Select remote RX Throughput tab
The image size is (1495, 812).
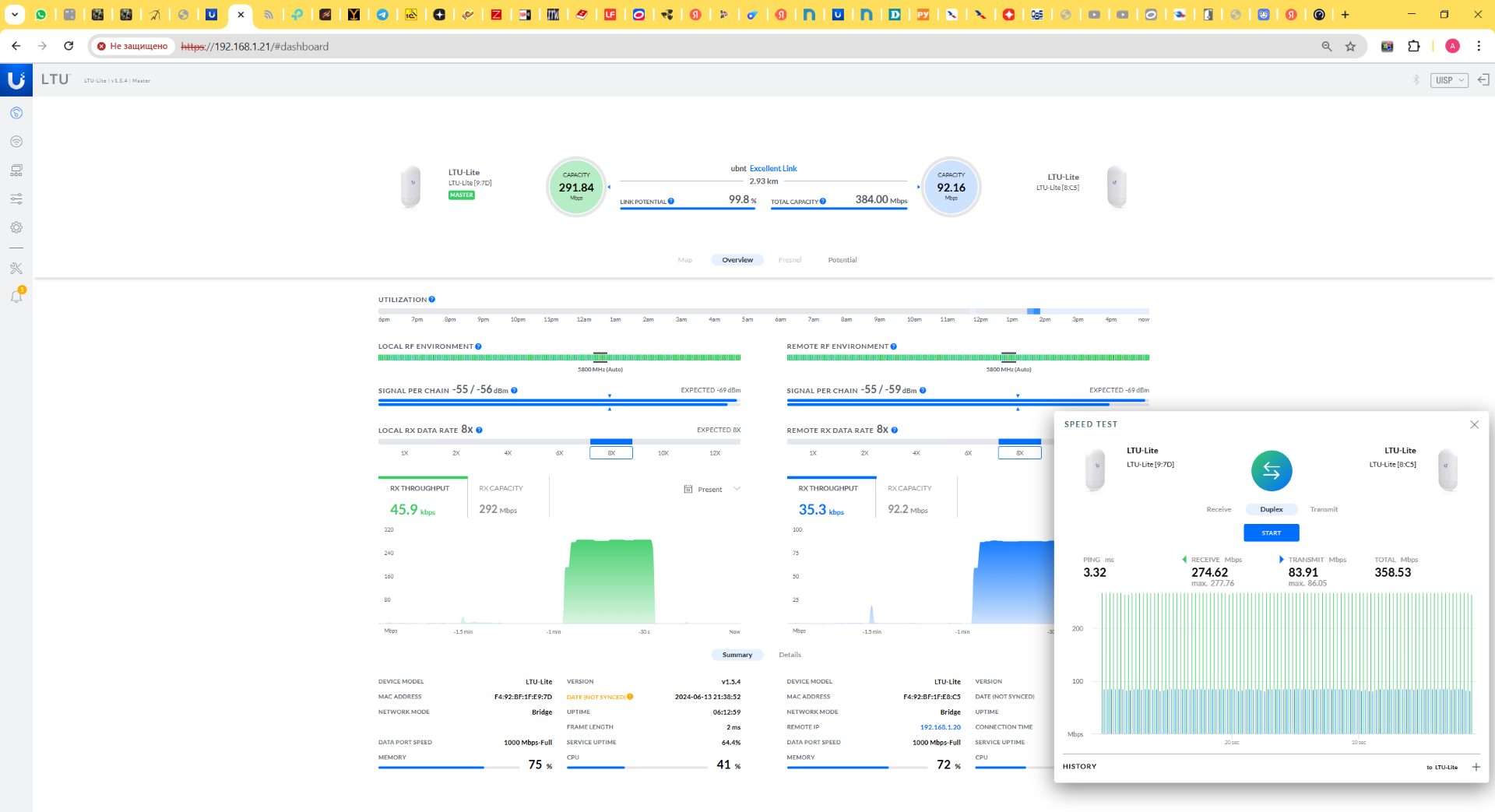832,498
